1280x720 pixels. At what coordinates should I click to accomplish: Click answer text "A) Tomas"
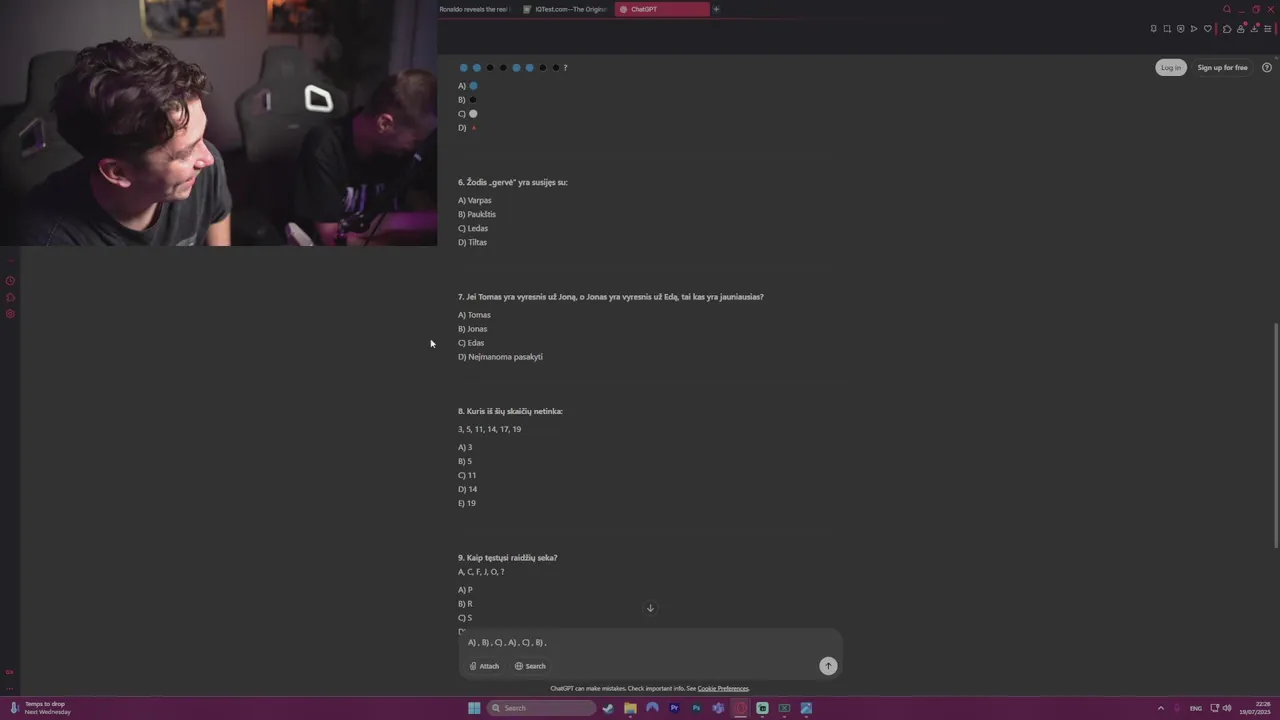(x=474, y=315)
